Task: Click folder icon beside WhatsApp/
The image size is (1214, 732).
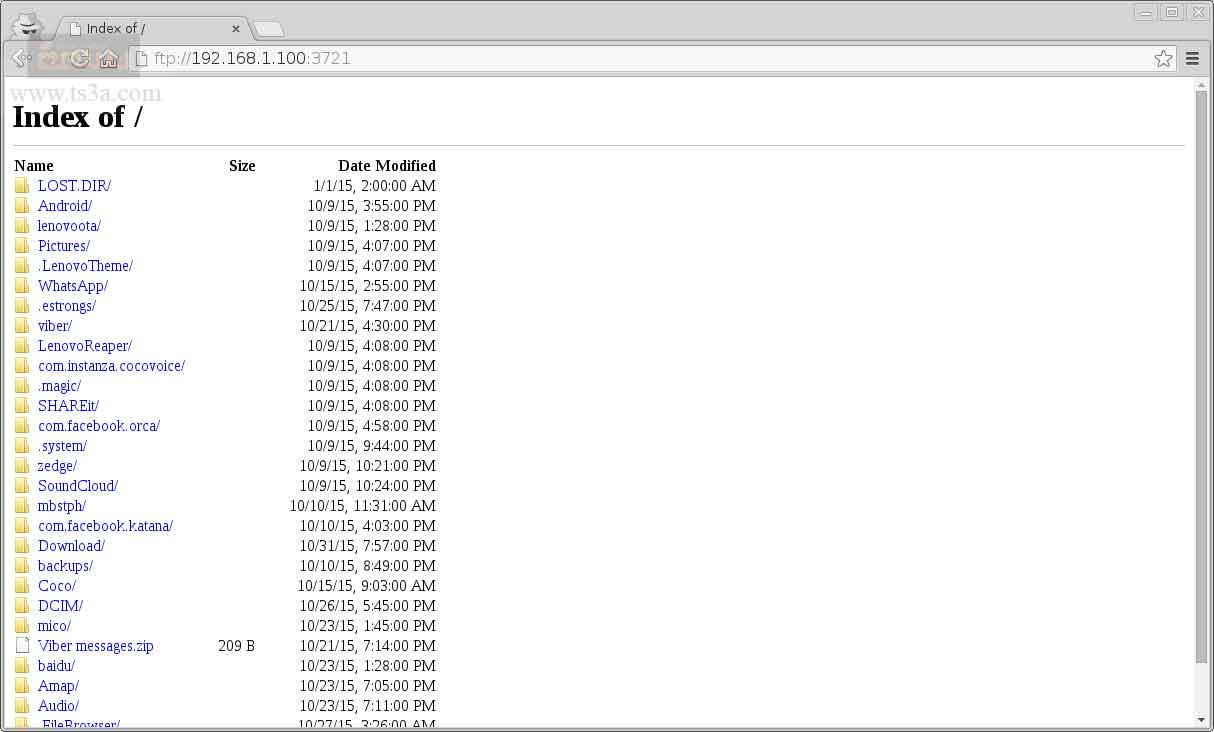Action: [x=22, y=286]
